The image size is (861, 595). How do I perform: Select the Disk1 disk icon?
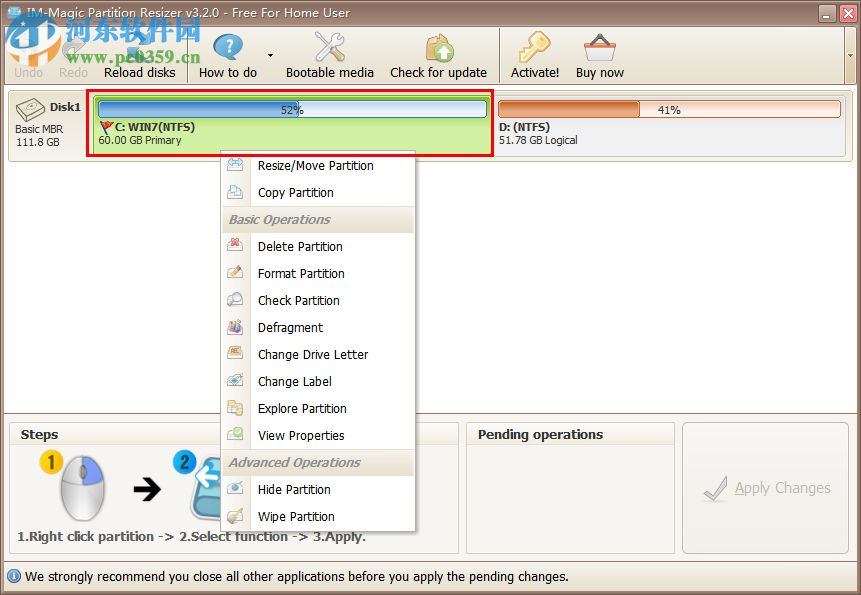30,109
